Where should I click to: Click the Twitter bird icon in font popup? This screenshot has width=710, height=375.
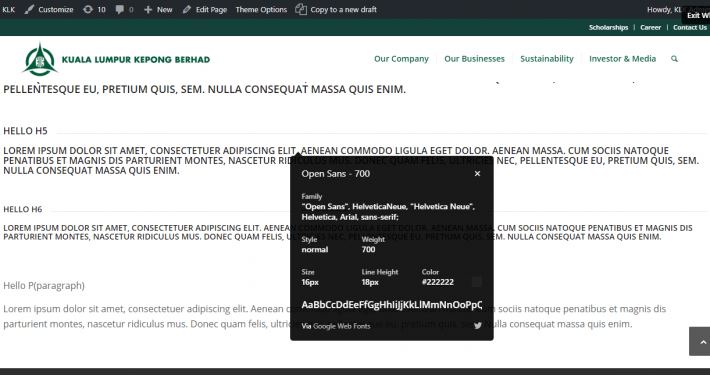point(478,326)
